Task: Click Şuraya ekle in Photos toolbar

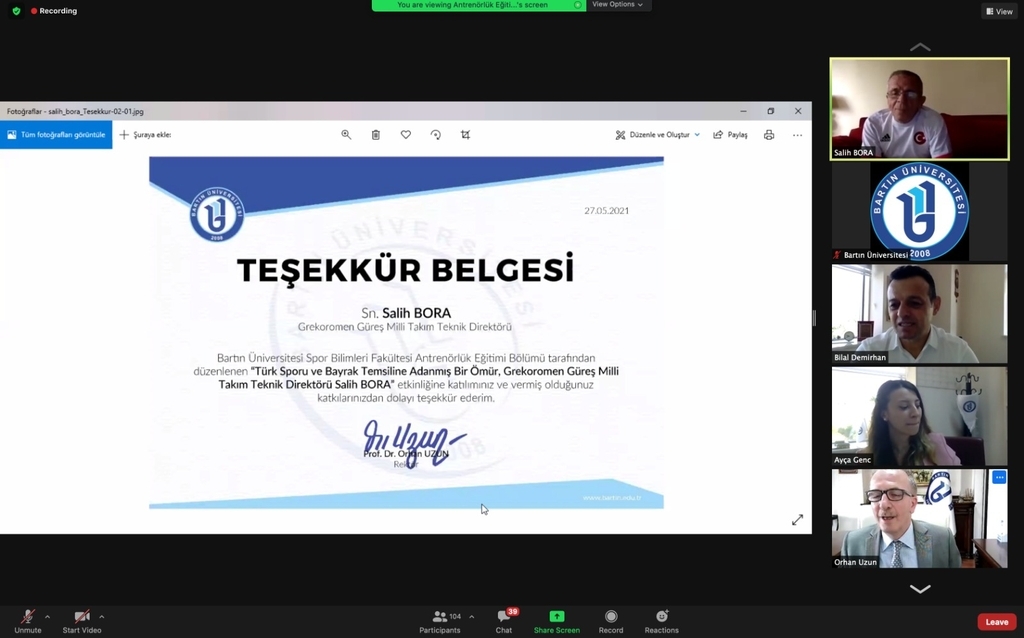Action: point(145,135)
